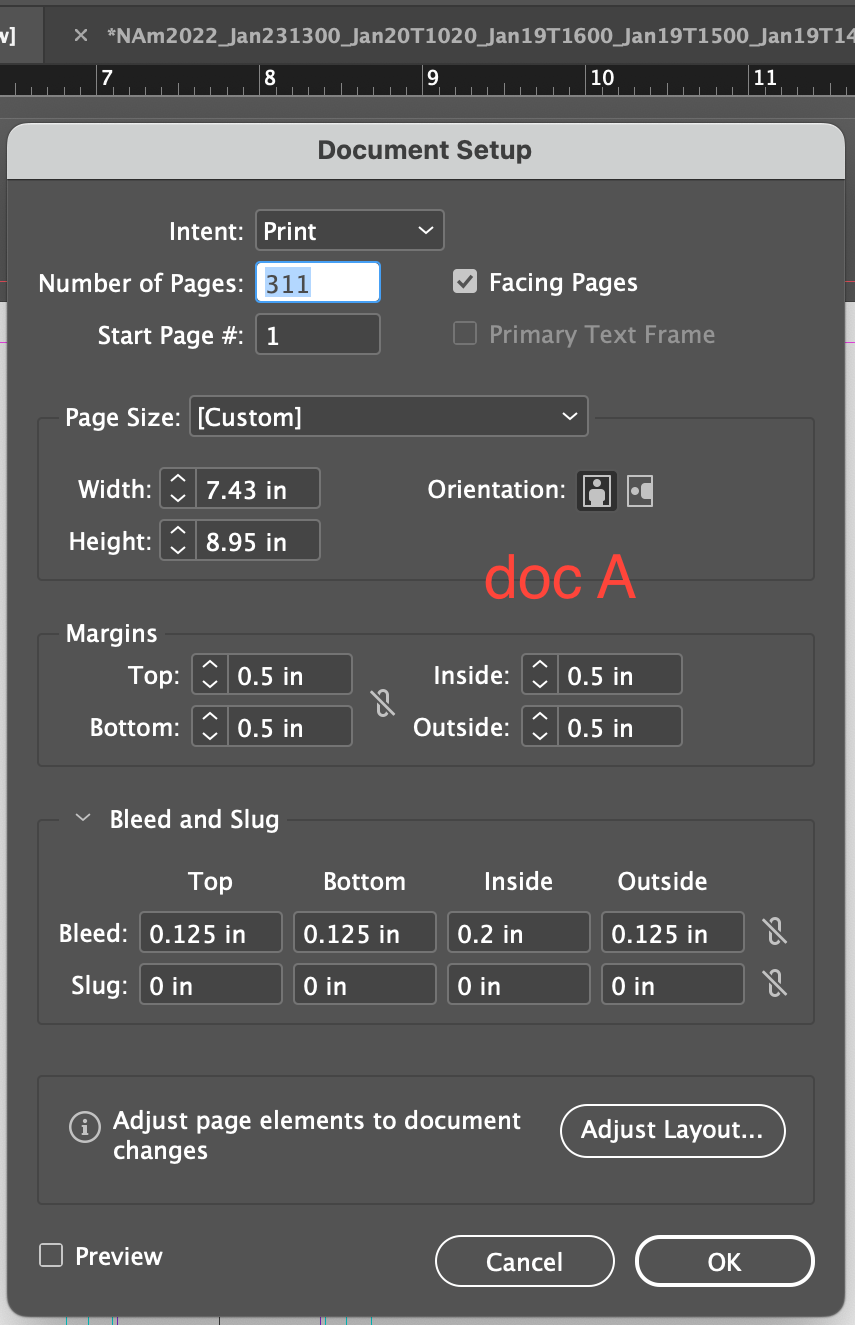Click the Adjust Layout... button
Viewport: 855px width, 1325px height.
[x=672, y=1131]
